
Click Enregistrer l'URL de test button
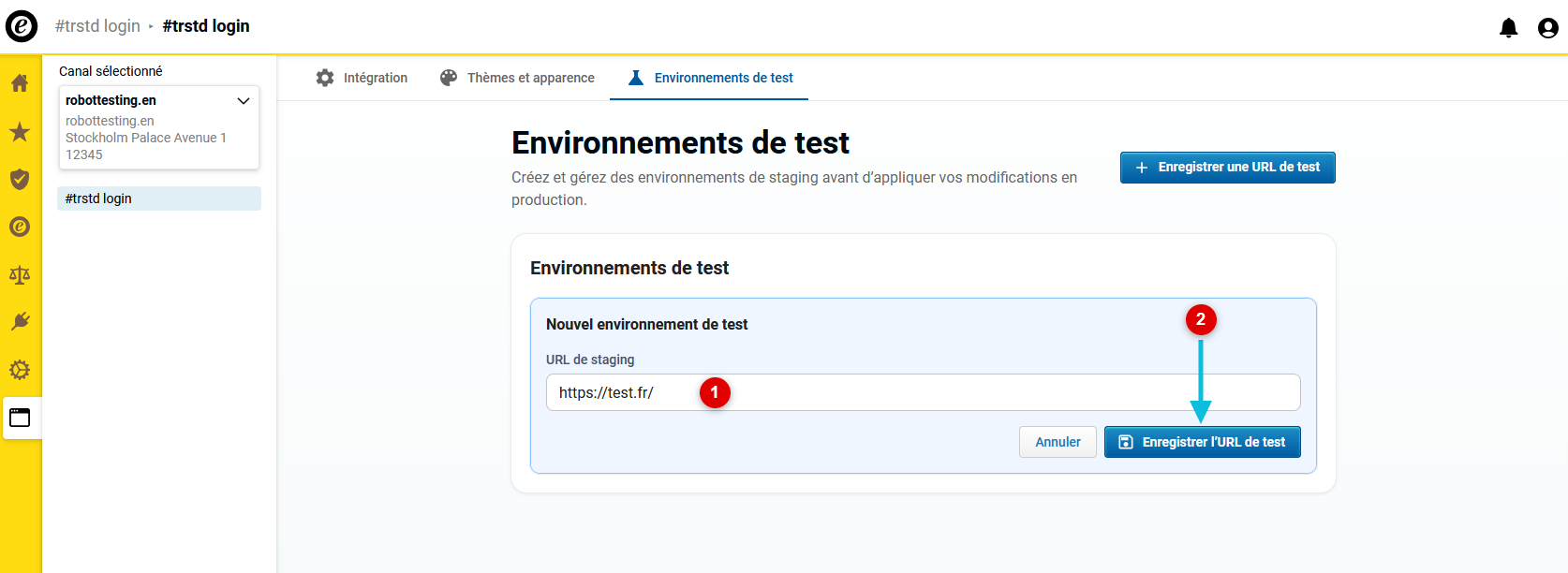[x=1203, y=442]
